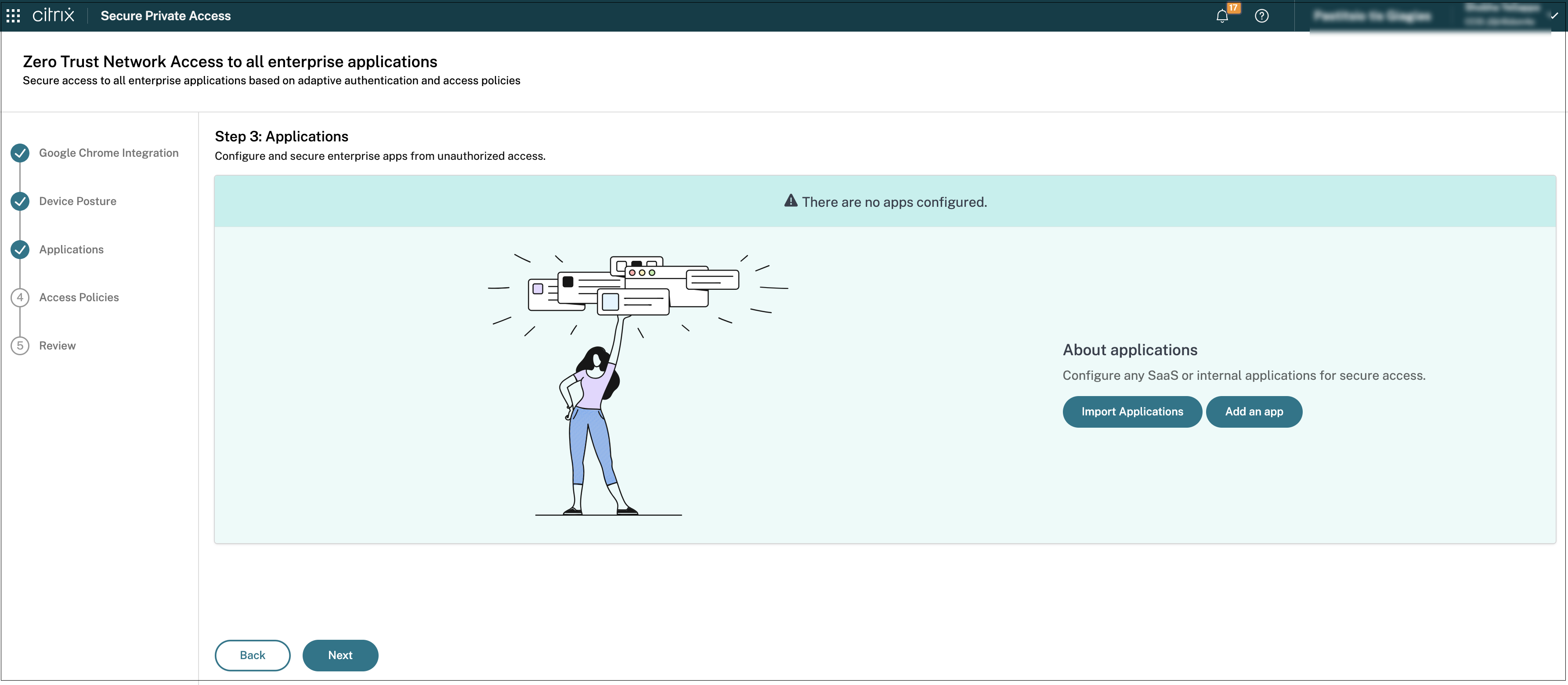
Task: Click the Secure Private Access title
Action: [166, 16]
